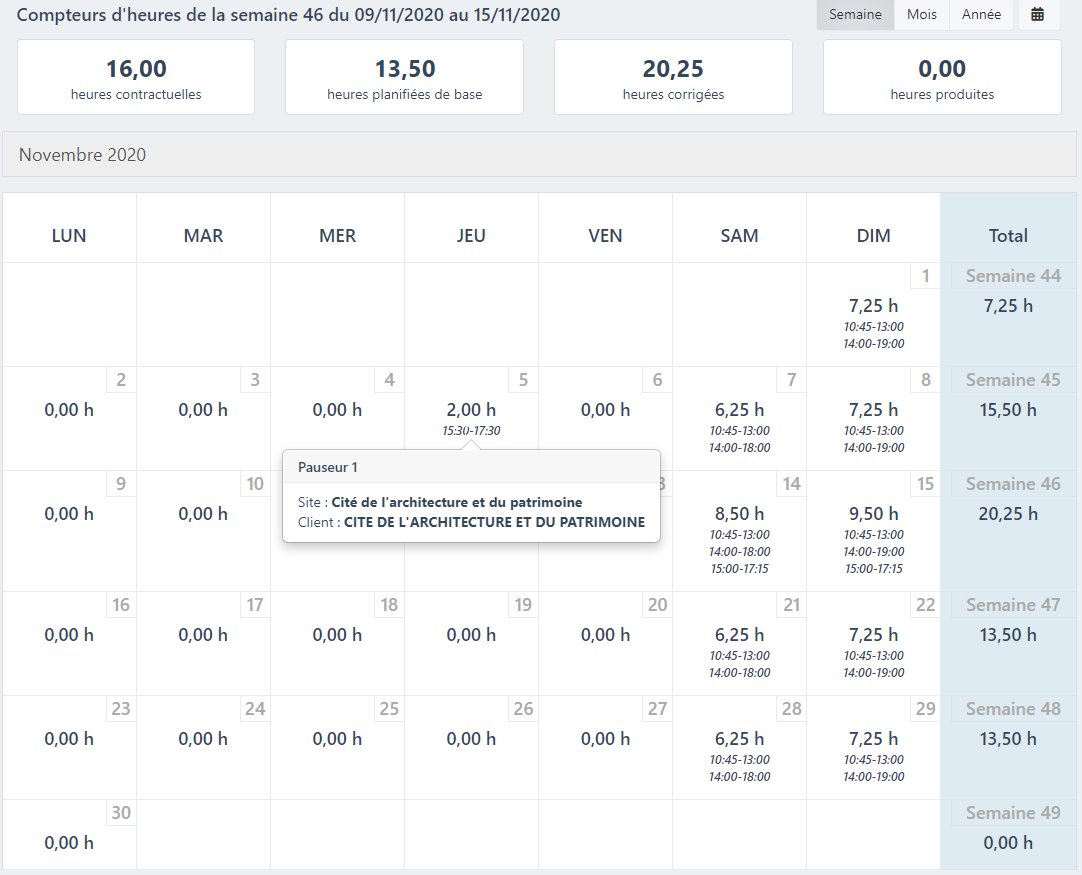Select the 0,00 heures produites card

coord(942,78)
